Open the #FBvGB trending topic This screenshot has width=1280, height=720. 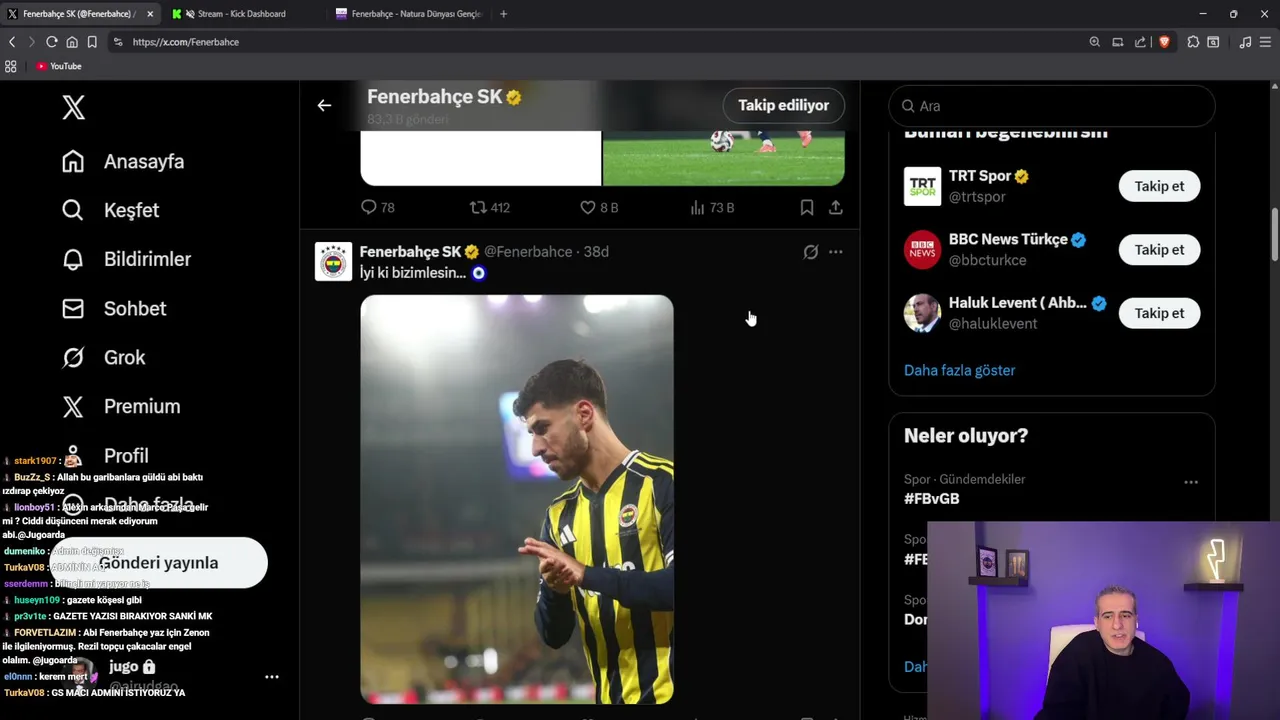point(932,498)
